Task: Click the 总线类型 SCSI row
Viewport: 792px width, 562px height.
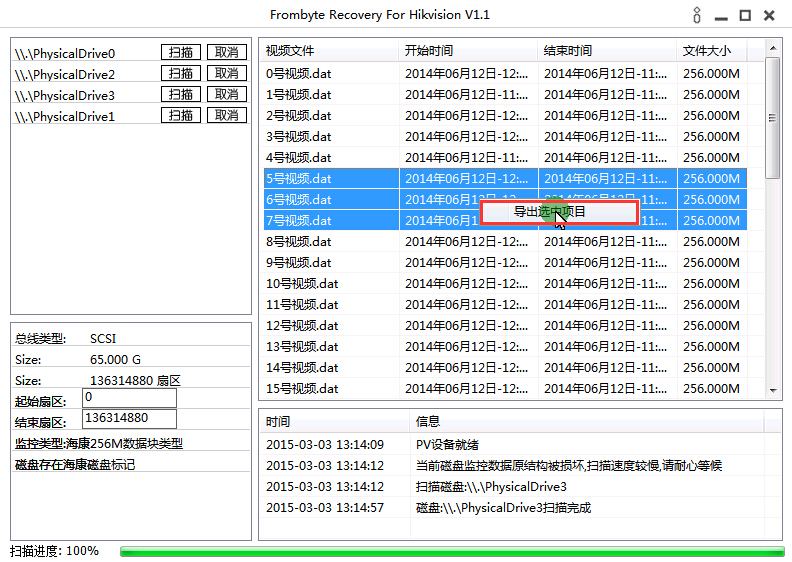Action: pyautogui.click(x=131, y=338)
